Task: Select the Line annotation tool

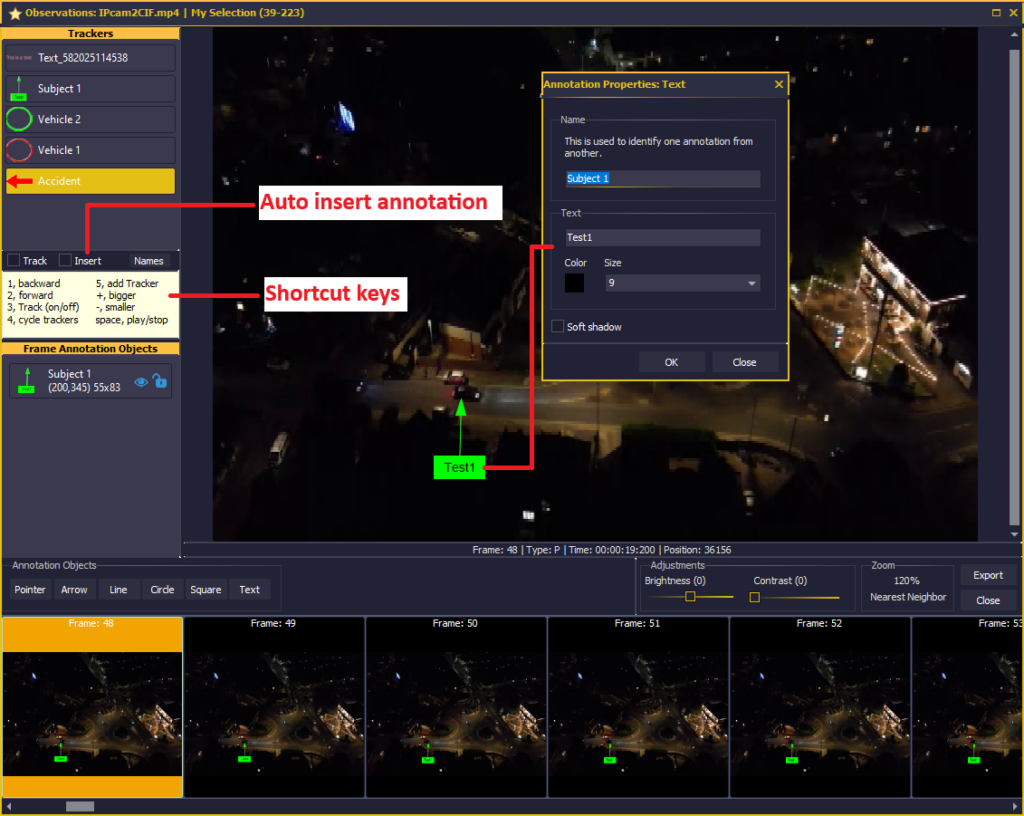Action: click(118, 589)
